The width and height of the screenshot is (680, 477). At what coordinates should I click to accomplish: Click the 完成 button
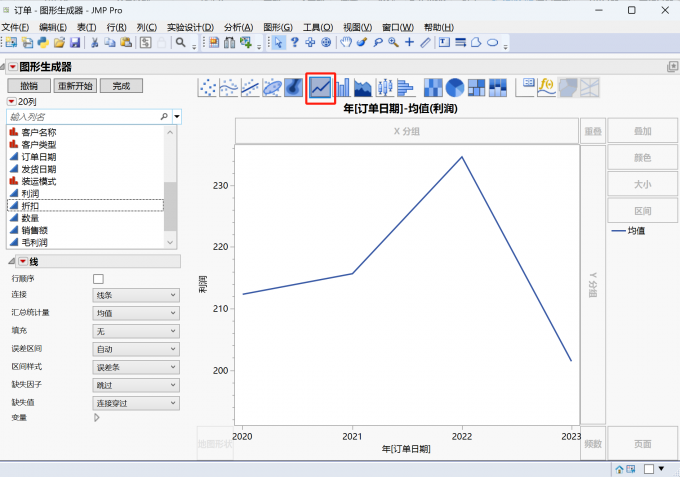tap(122, 86)
